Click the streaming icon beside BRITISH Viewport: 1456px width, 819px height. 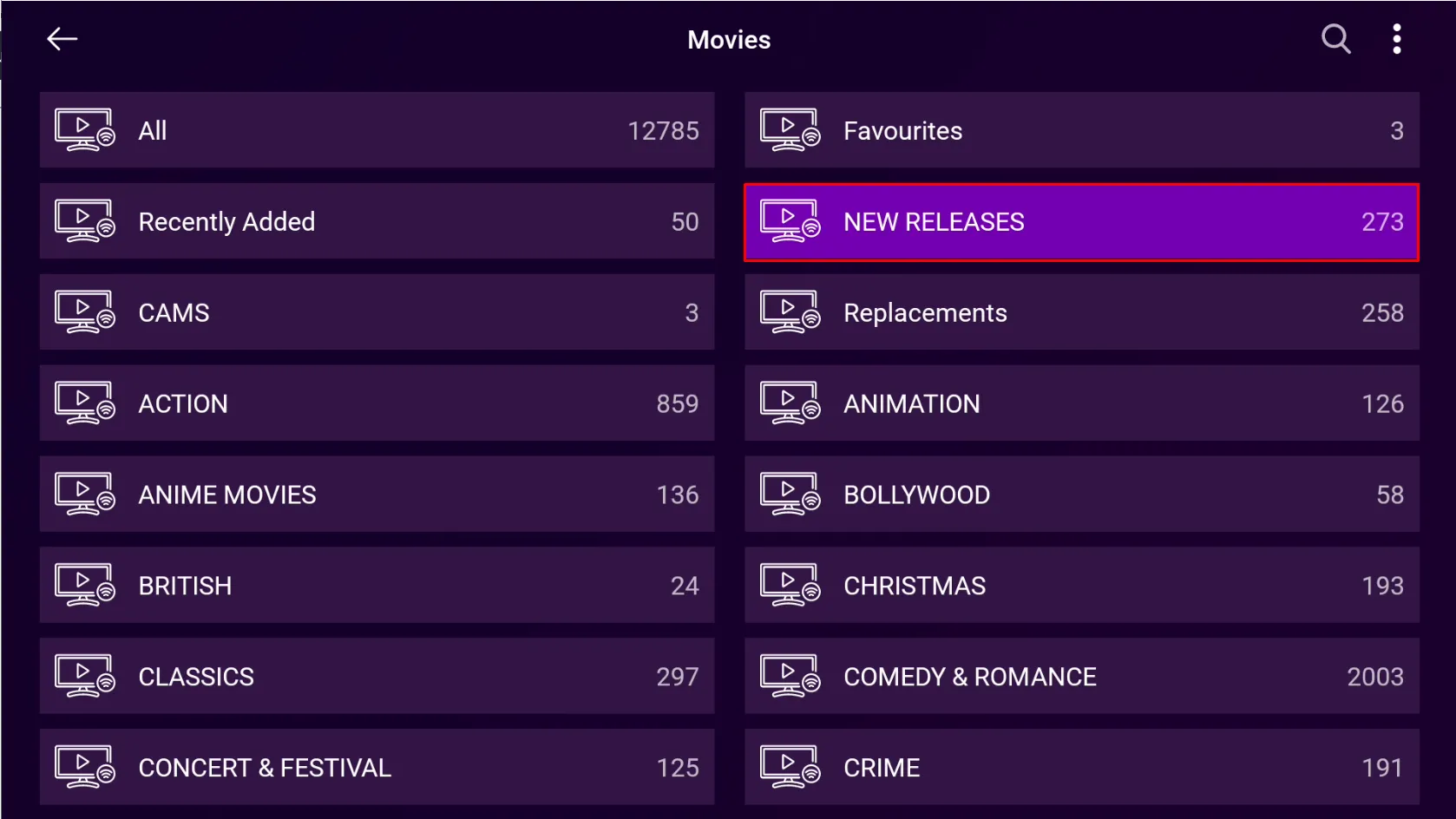(85, 586)
